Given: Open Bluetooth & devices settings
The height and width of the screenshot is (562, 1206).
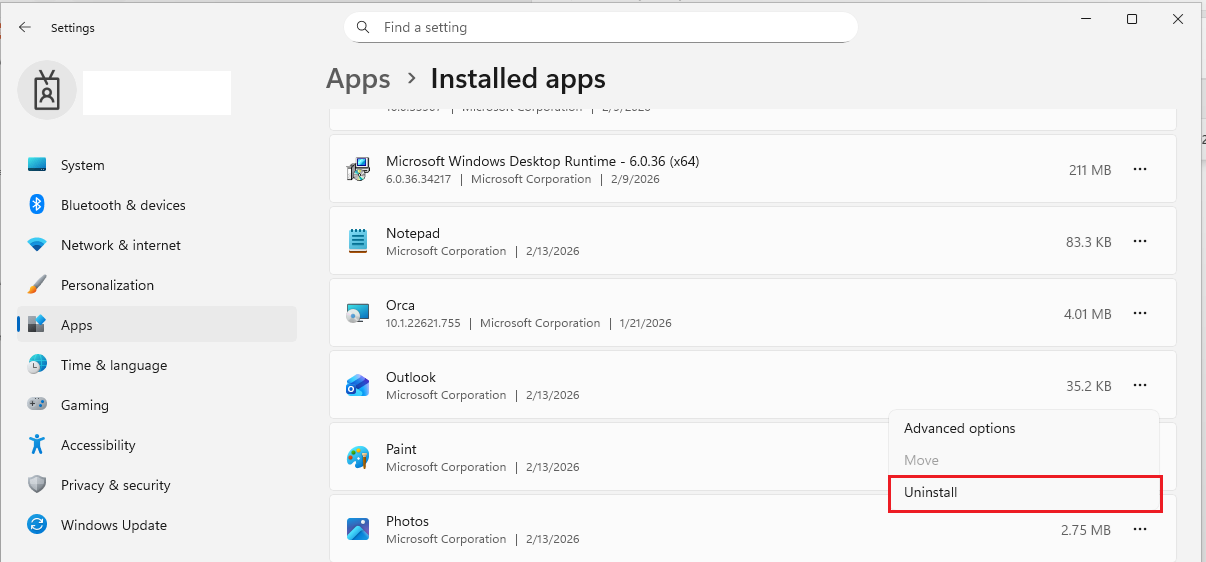Looking at the screenshot, I should (x=157, y=205).
